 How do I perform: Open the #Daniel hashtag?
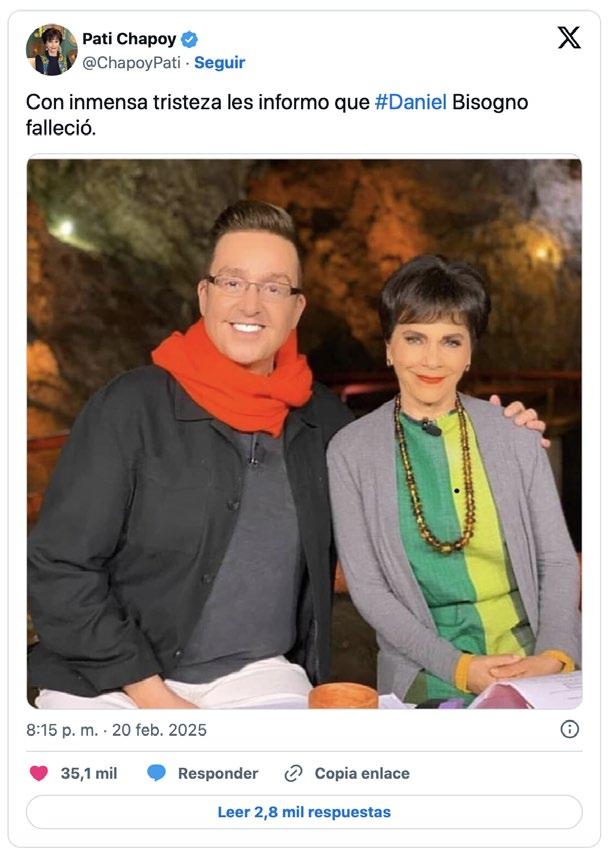pyautogui.click(x=411, y=102)
